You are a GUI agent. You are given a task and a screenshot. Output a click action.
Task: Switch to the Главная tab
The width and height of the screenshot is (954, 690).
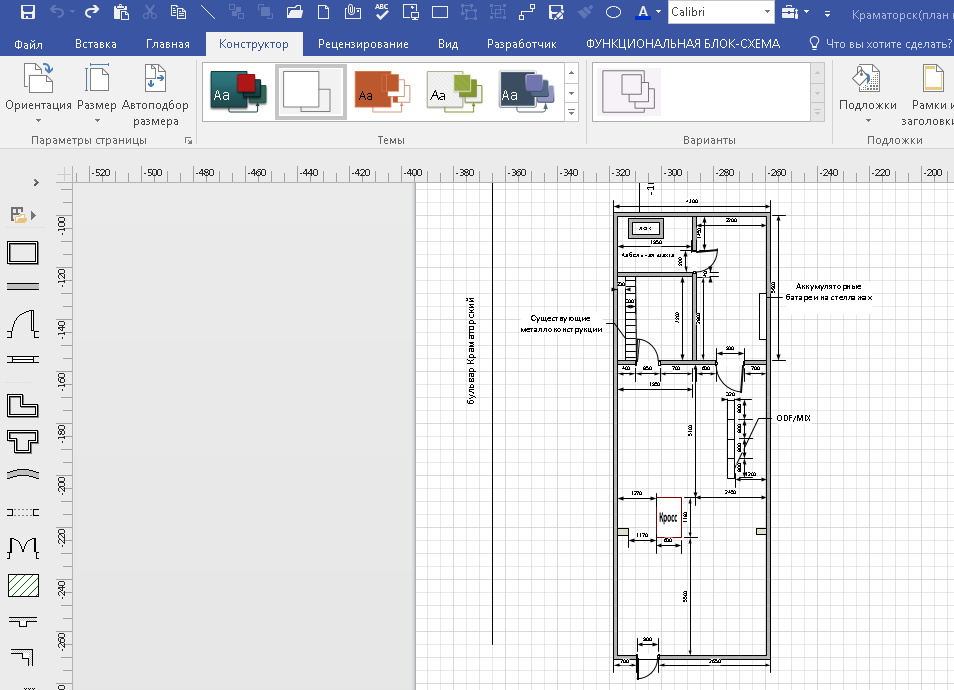coord(168,44)
